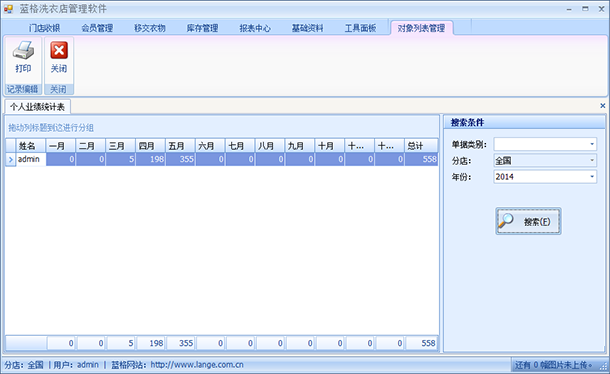Viewport: 610px width, 374px height.
Task: Sort by the 七月 column header
Action: pyautogui.click(x=240, y=146)
